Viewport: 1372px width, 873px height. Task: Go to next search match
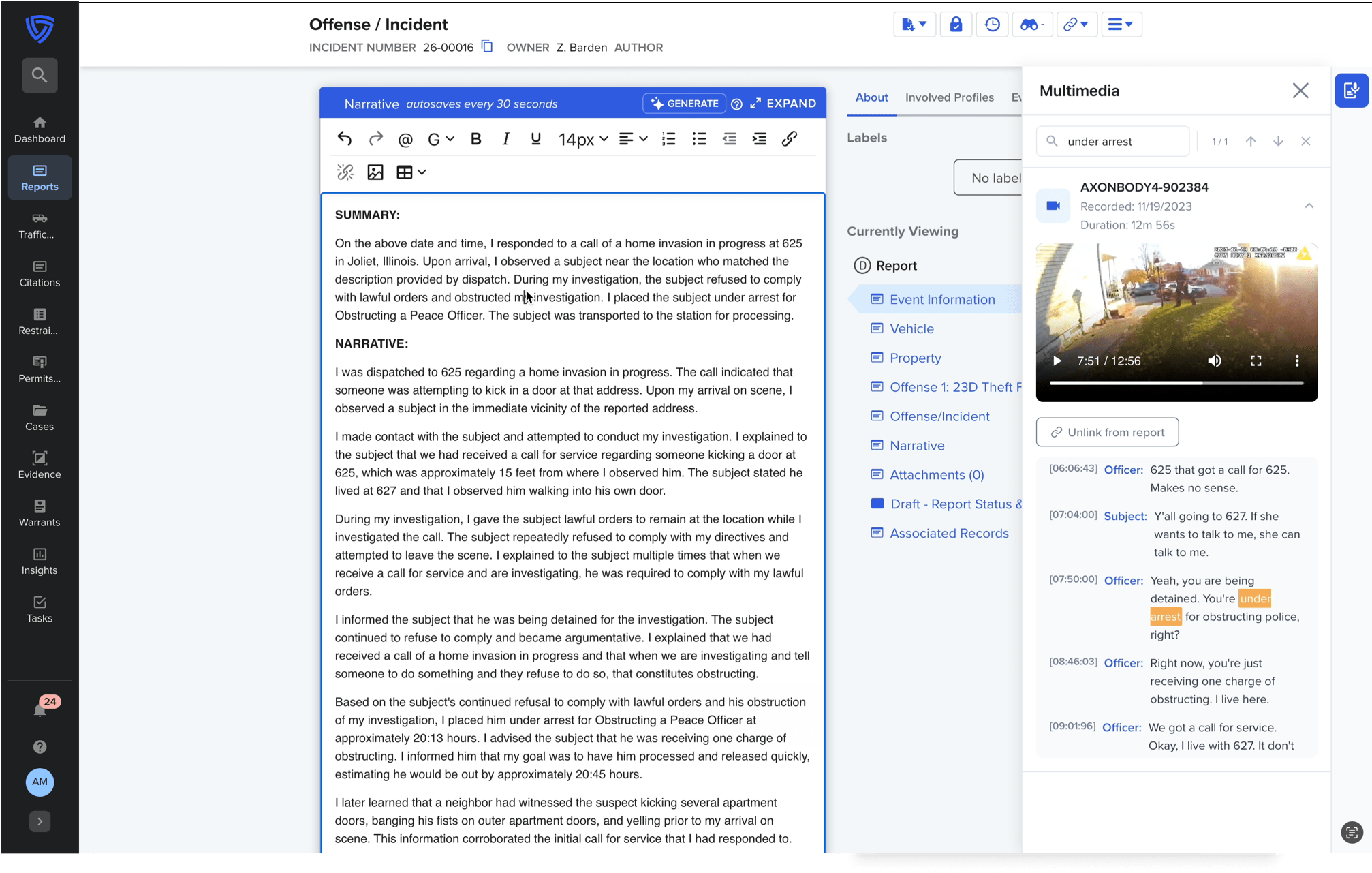tap(1278, 142)
